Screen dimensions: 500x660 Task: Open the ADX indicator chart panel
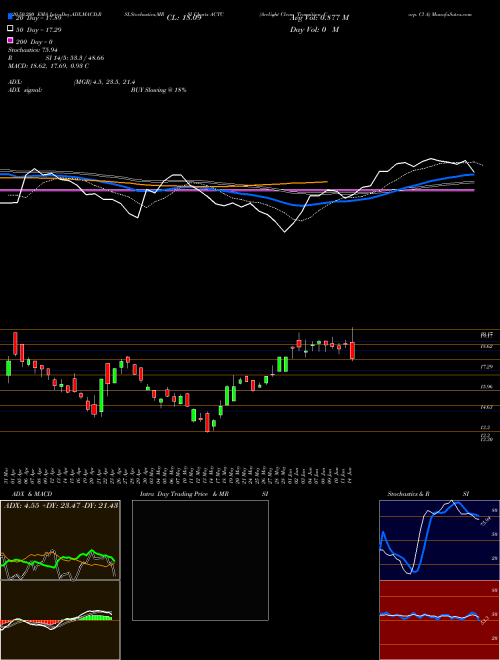click(60, 540)
